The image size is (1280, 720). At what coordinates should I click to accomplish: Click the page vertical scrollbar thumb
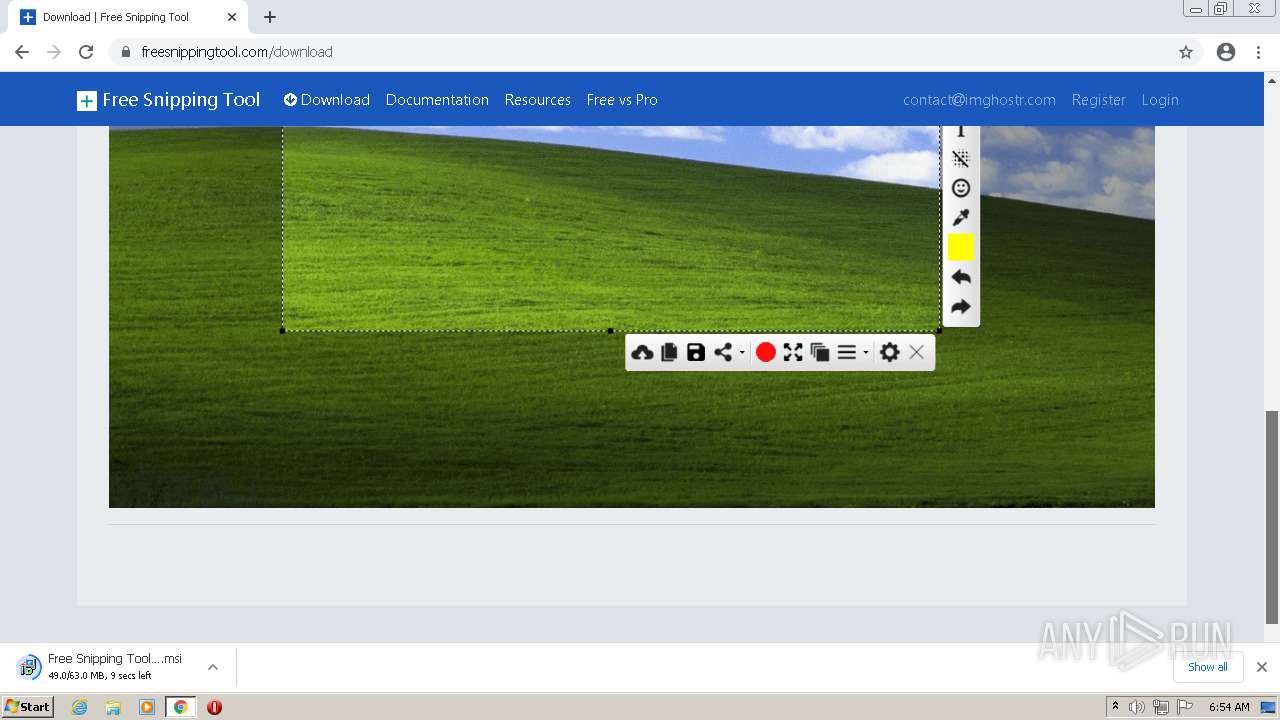tap(1272, 517)
